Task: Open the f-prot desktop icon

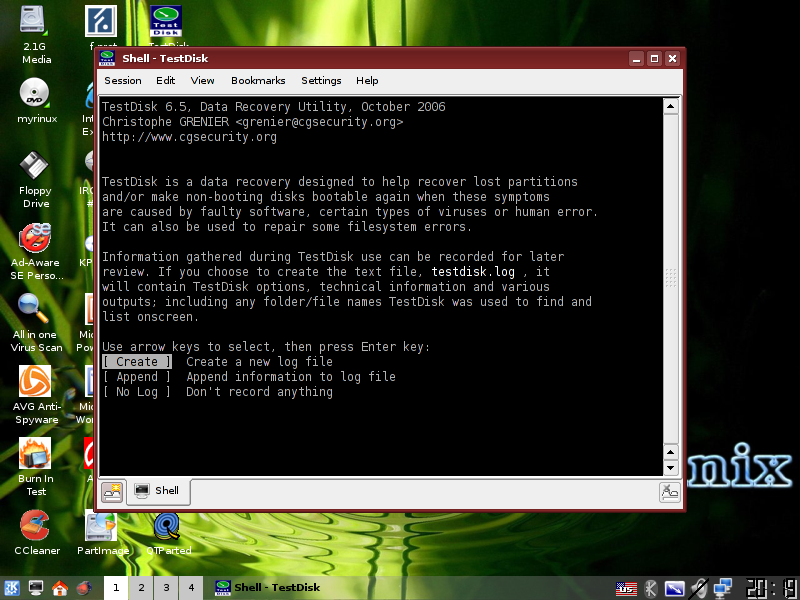Action: [x=101, y=21]
